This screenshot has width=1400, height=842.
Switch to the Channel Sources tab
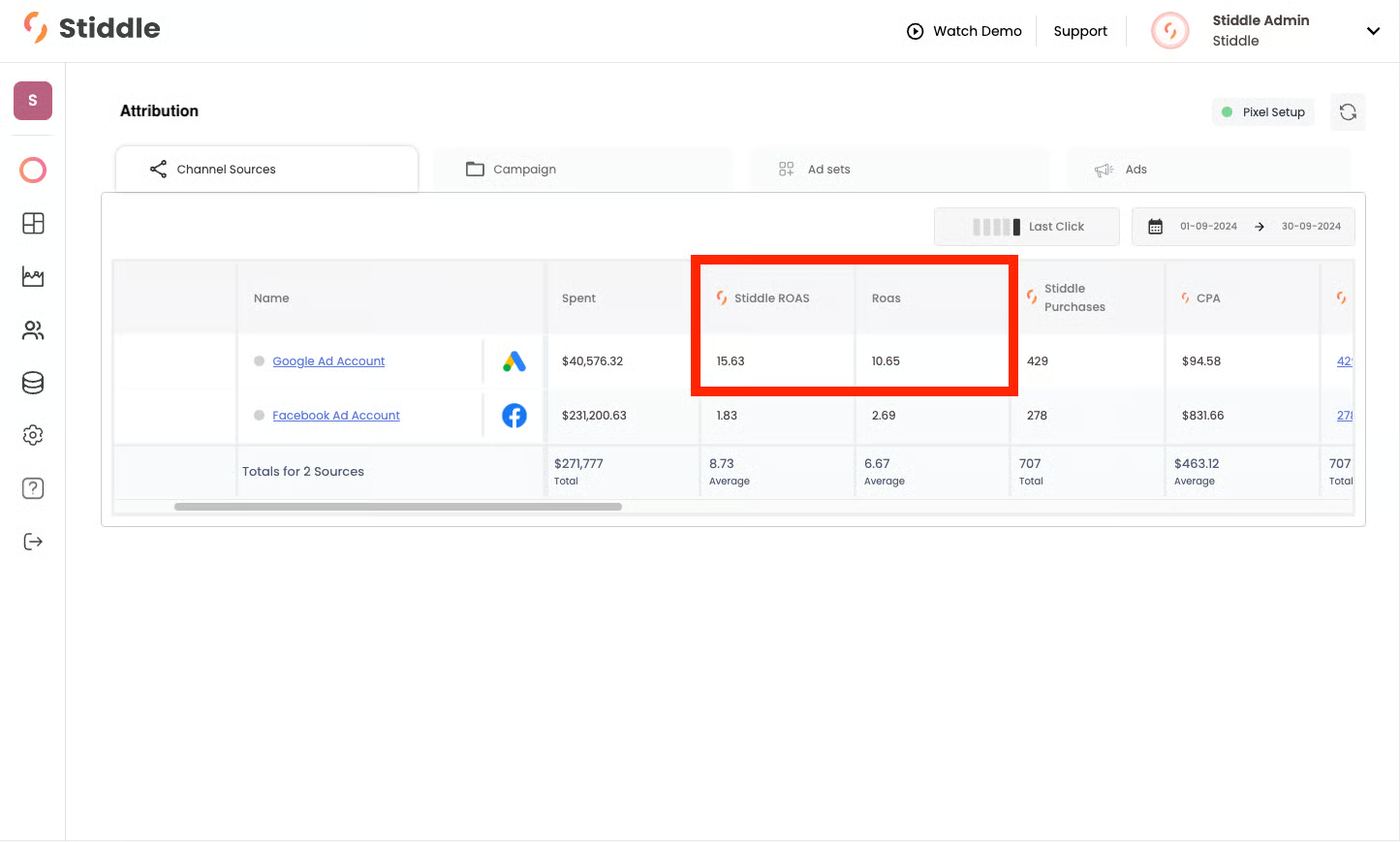pyautogui.click(x=267, y=169)
